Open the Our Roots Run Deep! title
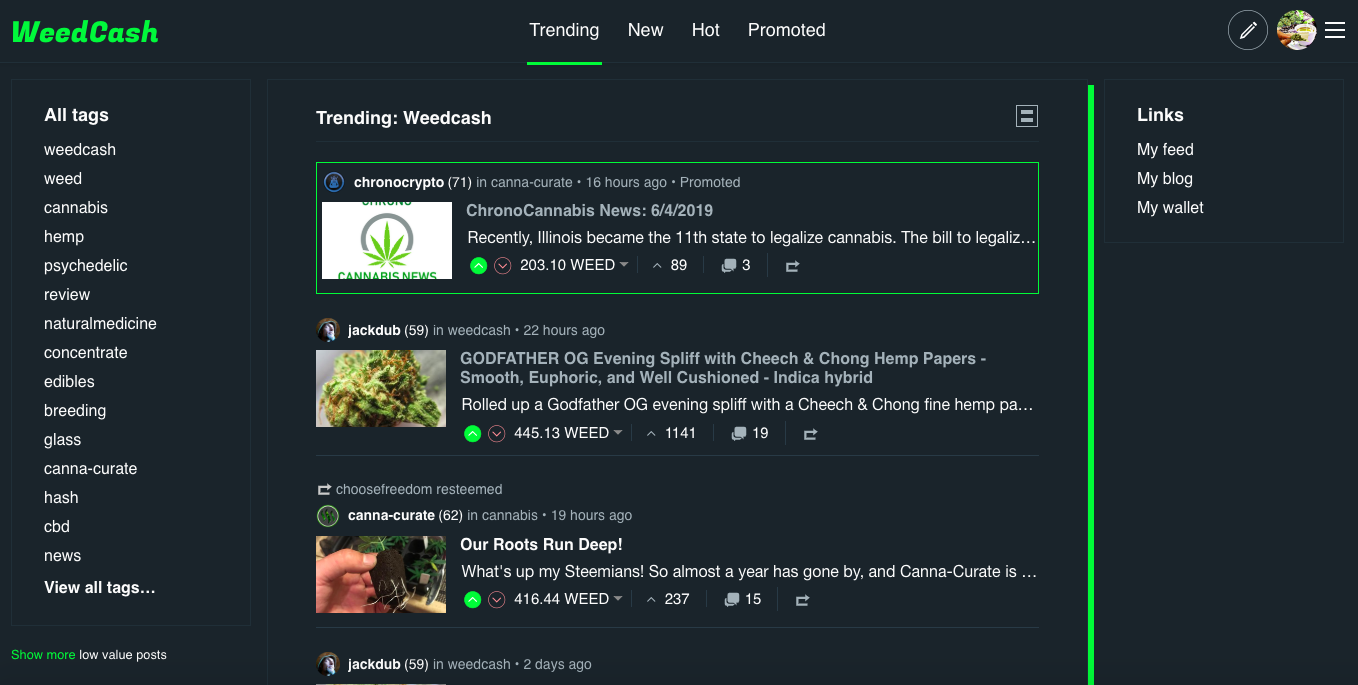The height and width of the screenshot is (685, 1358). [541, 545]
